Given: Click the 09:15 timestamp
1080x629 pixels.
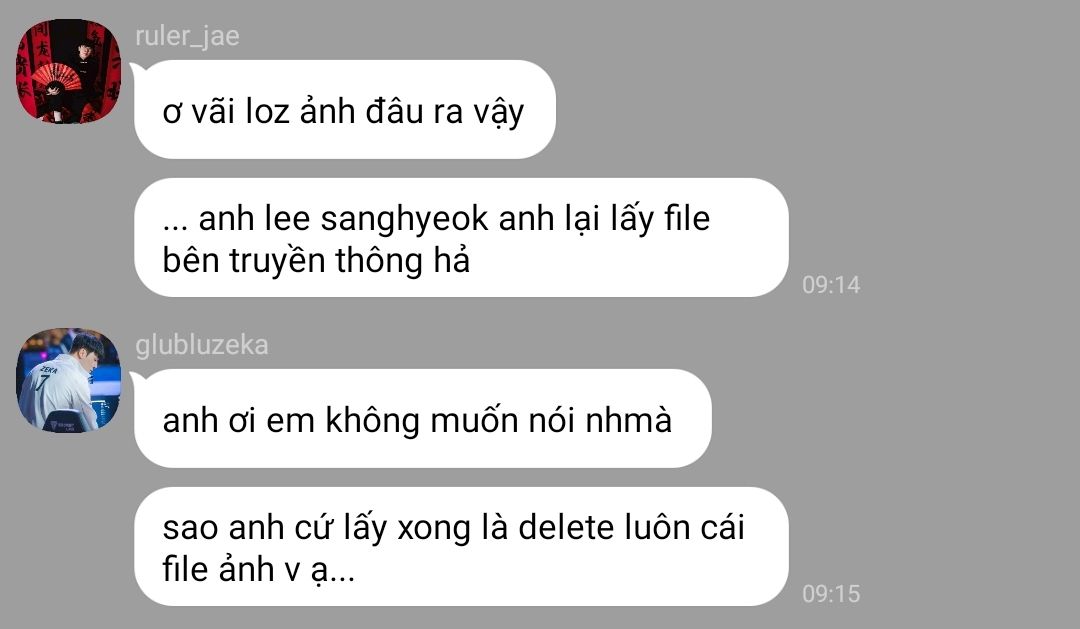Looking at the screenshot, I should click(831, 593).
